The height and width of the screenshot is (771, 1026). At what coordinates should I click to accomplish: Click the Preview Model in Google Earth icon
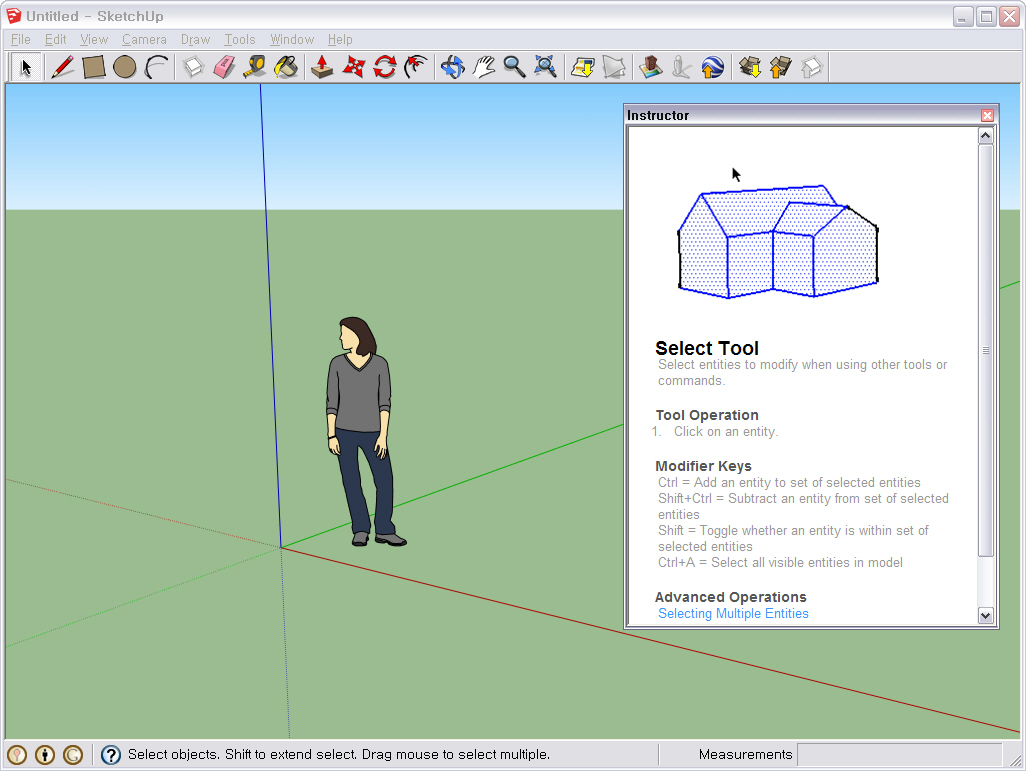[713, 67]
